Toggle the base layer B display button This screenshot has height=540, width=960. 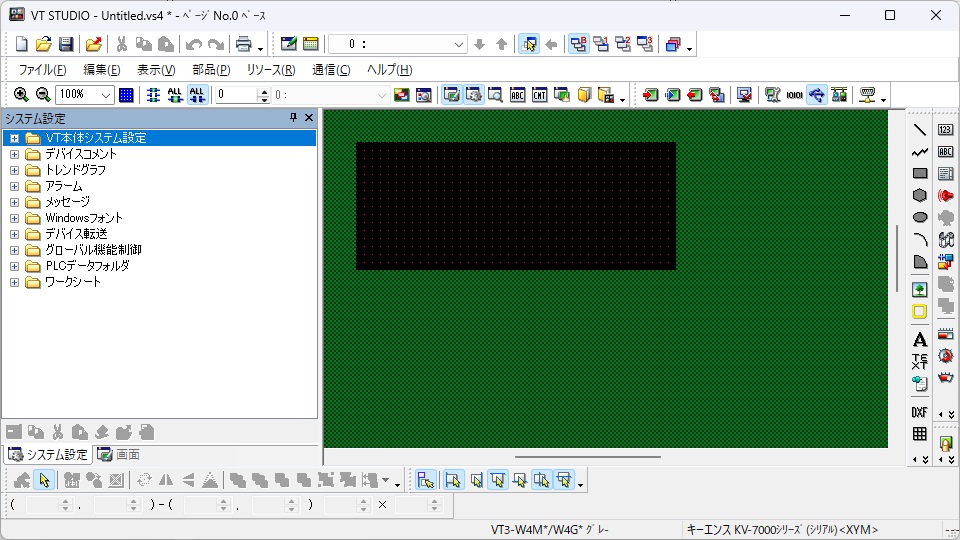tap(579, 44)
